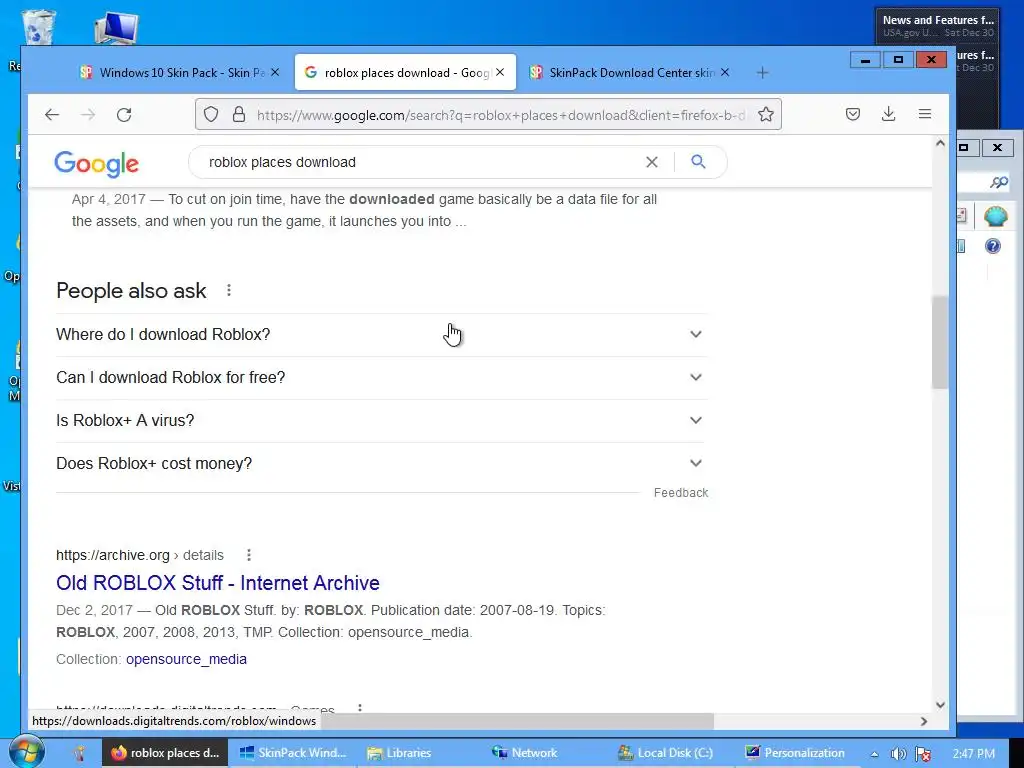
Task: Click vertical scrollbar down arrow
Action: pos(940,705)
